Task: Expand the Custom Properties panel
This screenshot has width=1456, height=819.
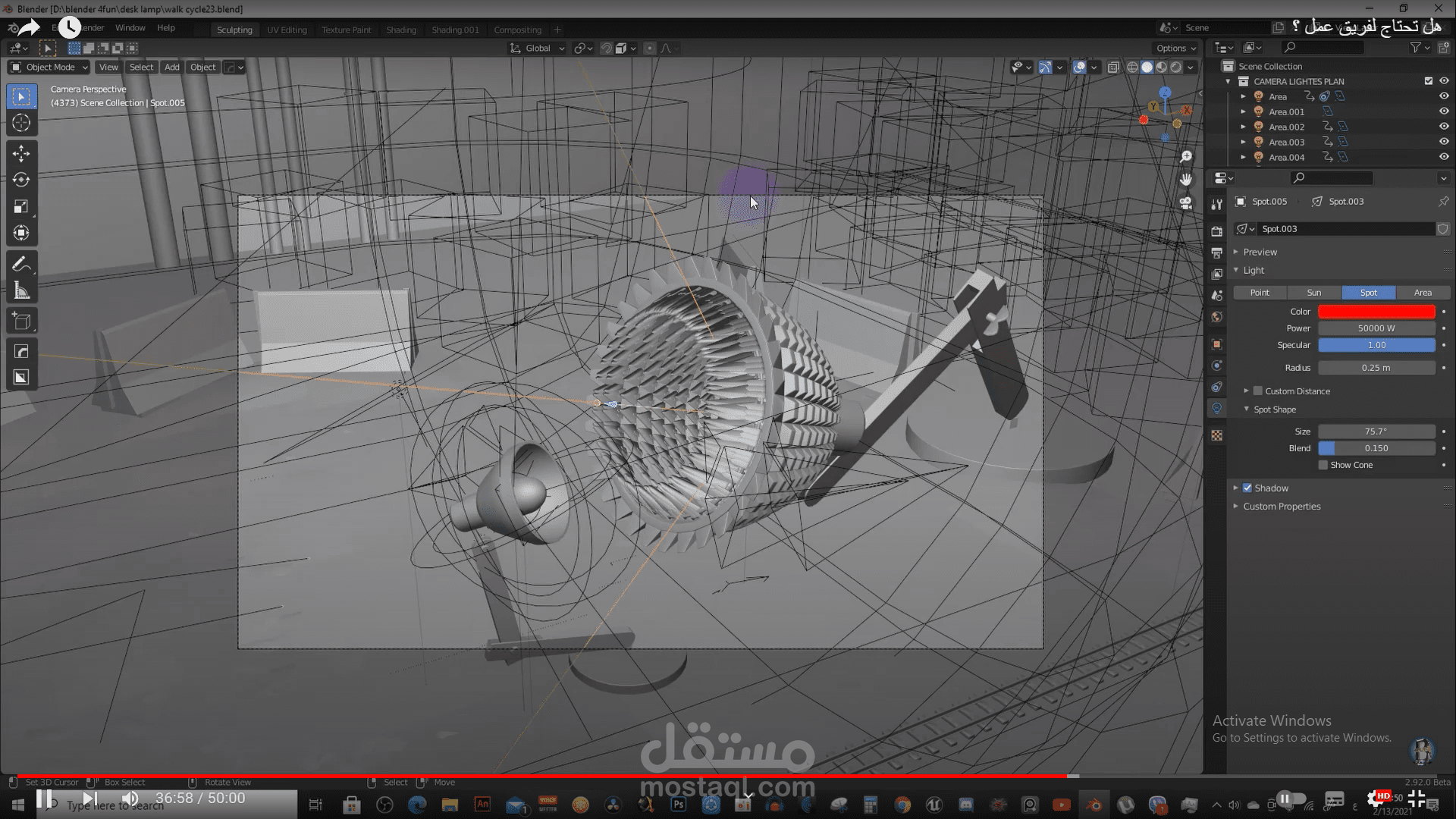Action: coord(1282,507)
